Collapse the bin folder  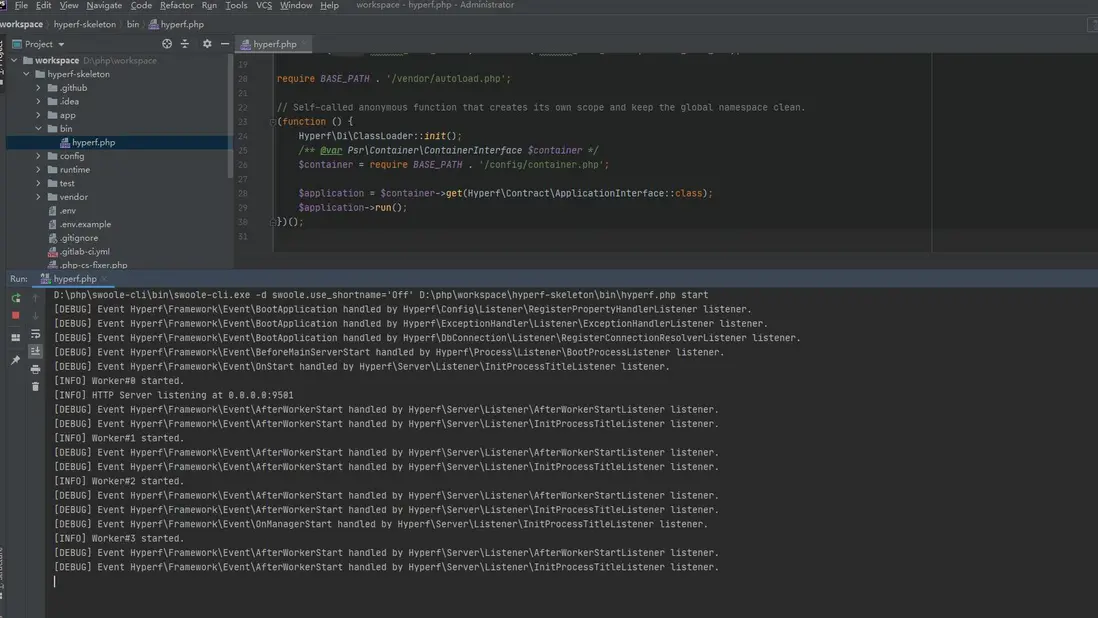(x=39, y=129)
